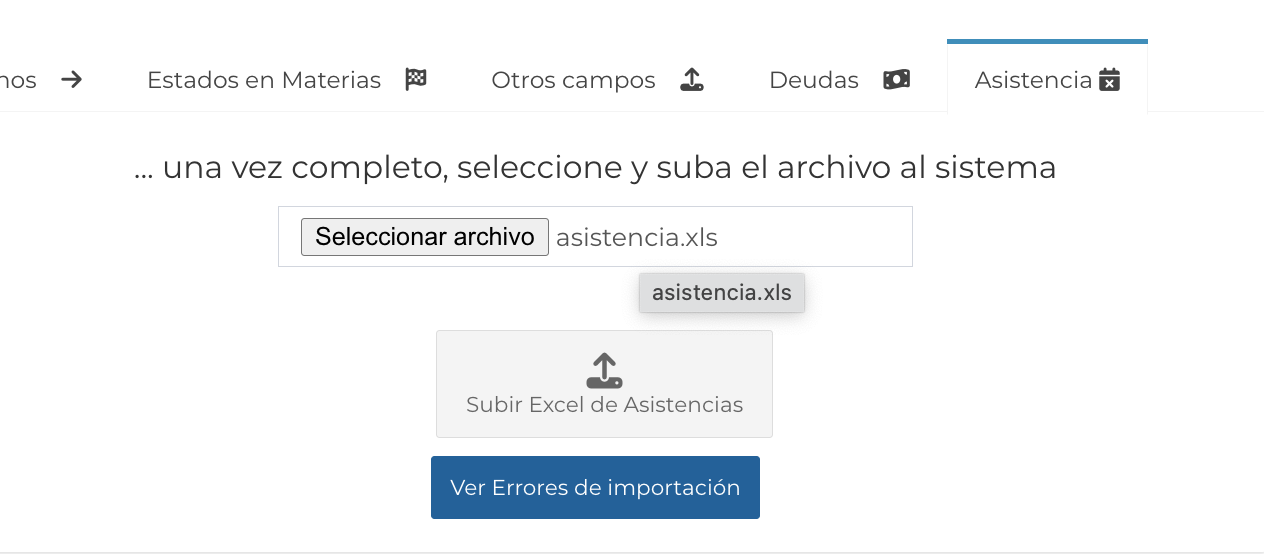Screen dimensions: 1264x554
Task: Click the upload icon beside Otros campos
Action: (x=692, y=80)
